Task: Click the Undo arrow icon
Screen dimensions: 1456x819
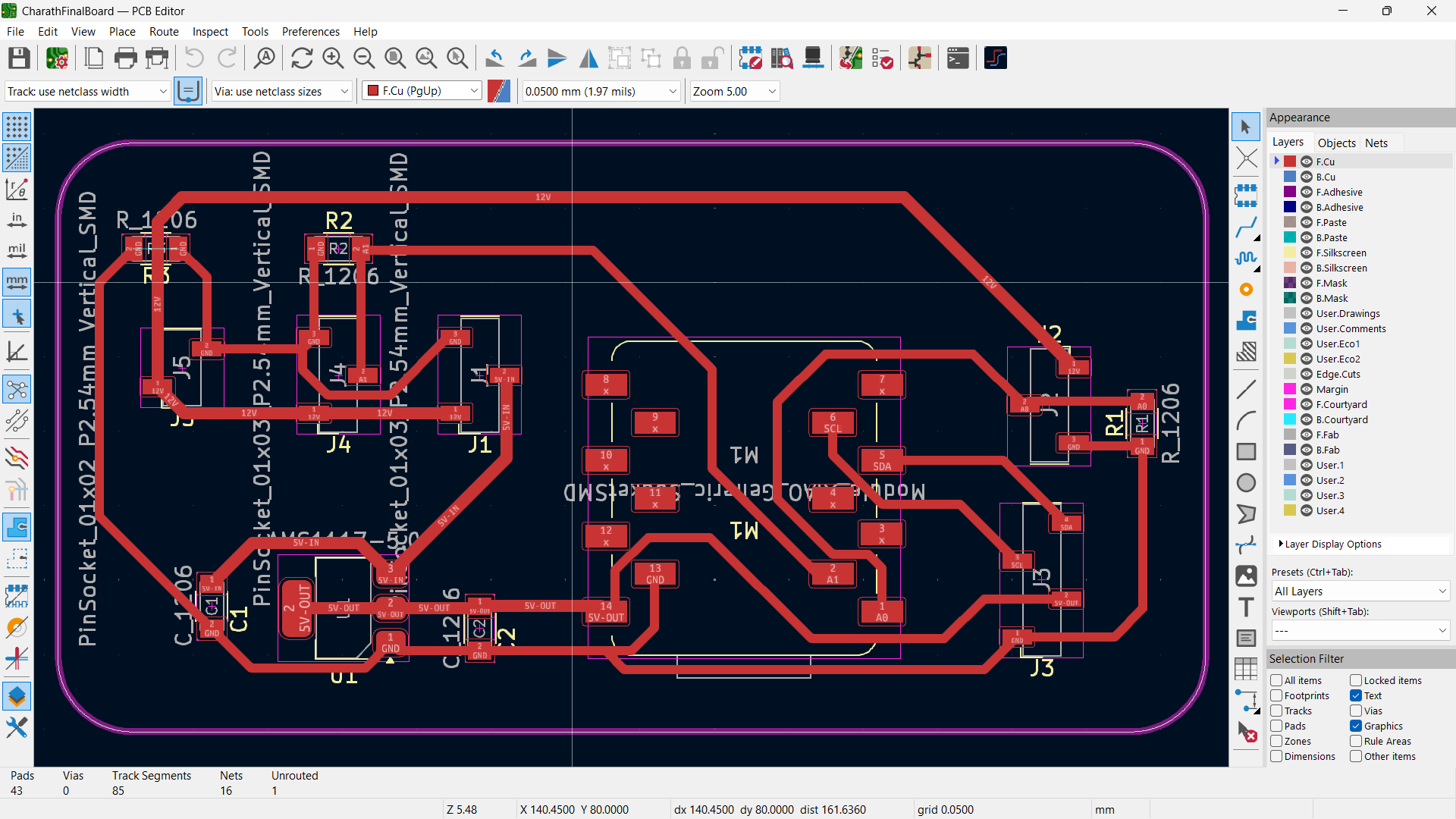Action: pos(194,58)
